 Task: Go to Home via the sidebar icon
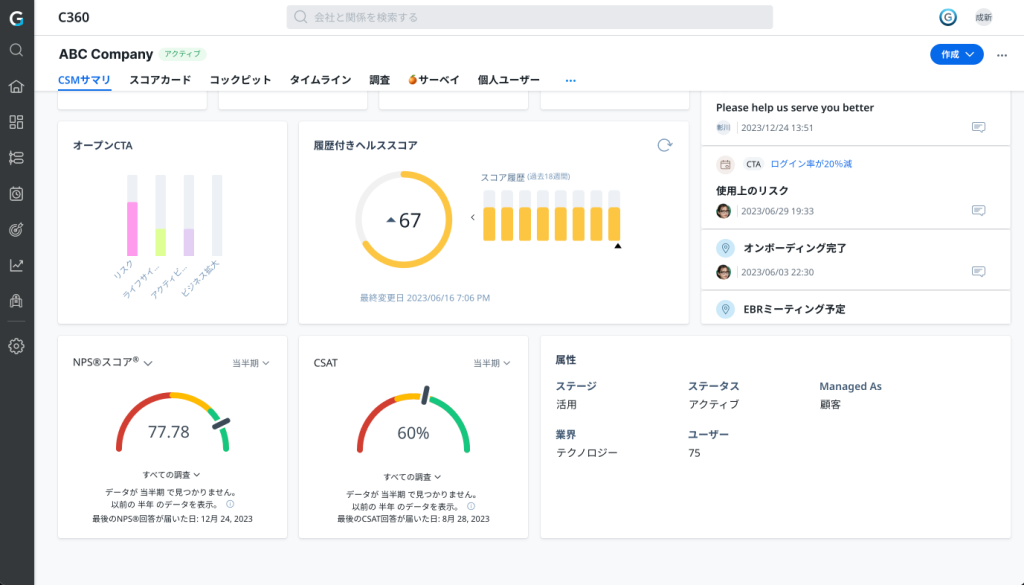coord(16,86)
